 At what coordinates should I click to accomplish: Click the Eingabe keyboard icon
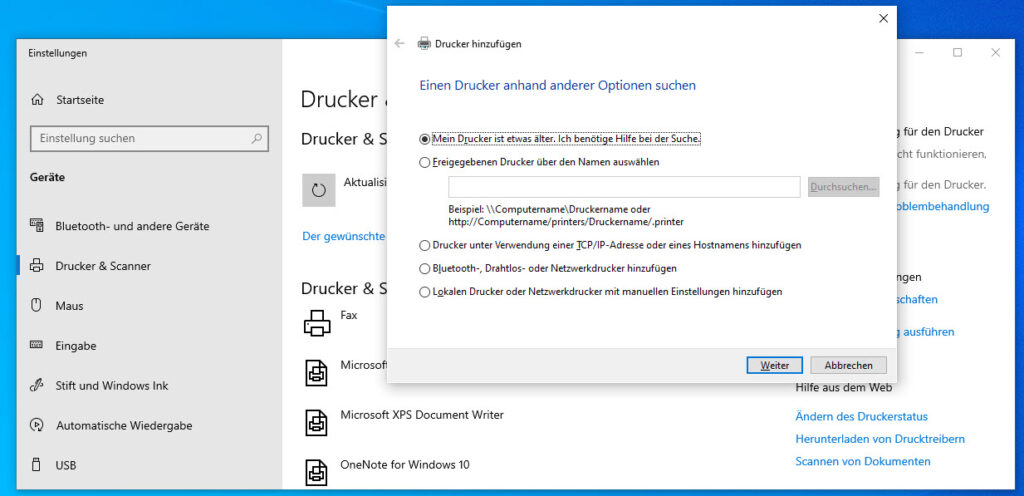pyautogui.click(x=37, y=345)
